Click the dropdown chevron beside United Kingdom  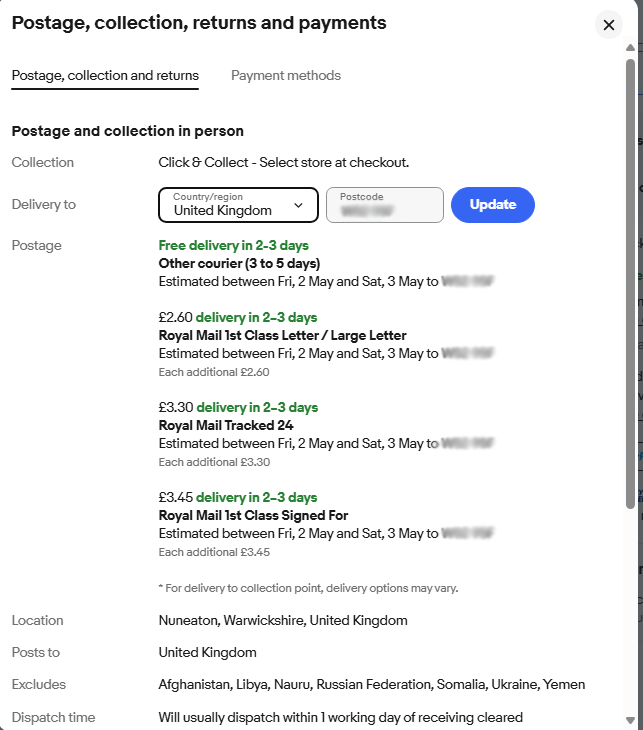[x=298, y=205]
